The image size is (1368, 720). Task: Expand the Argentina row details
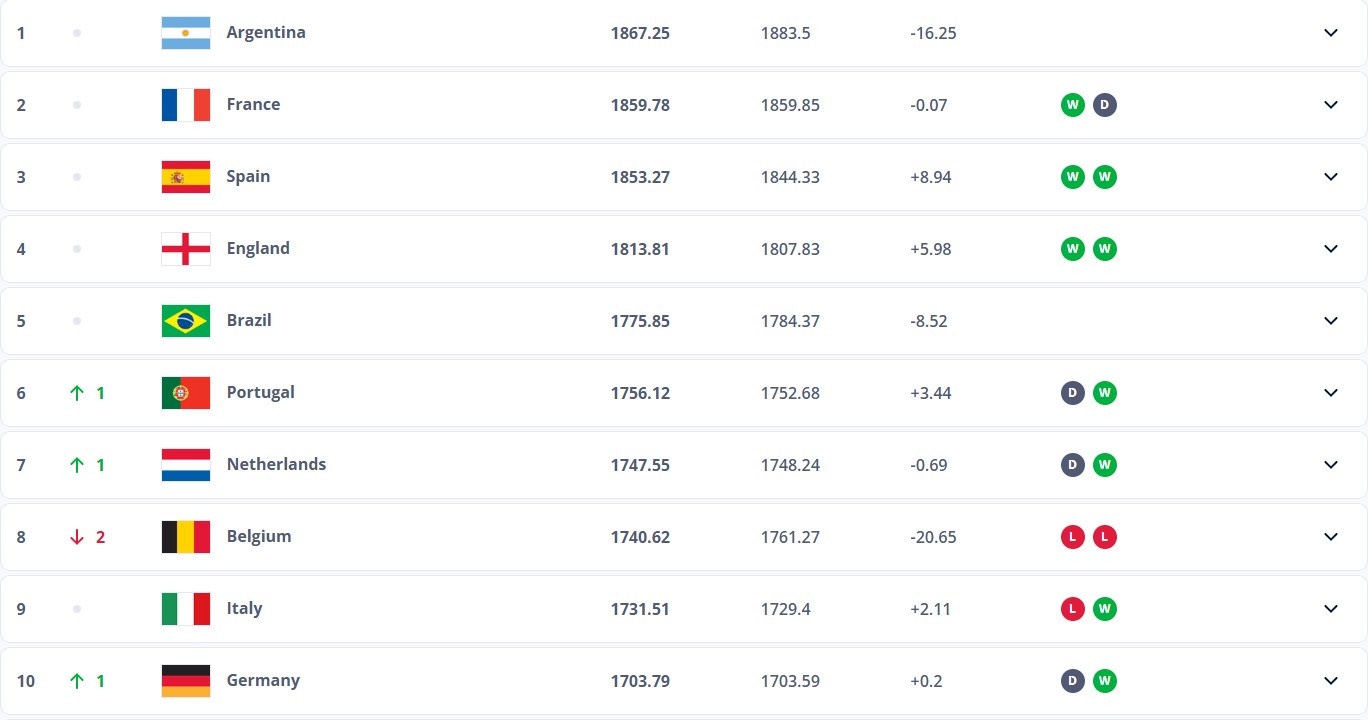click(1331, 33)
